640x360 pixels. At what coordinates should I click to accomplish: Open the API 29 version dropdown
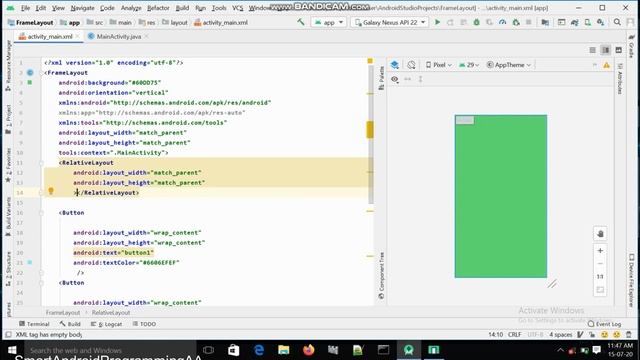coord(469,65)
